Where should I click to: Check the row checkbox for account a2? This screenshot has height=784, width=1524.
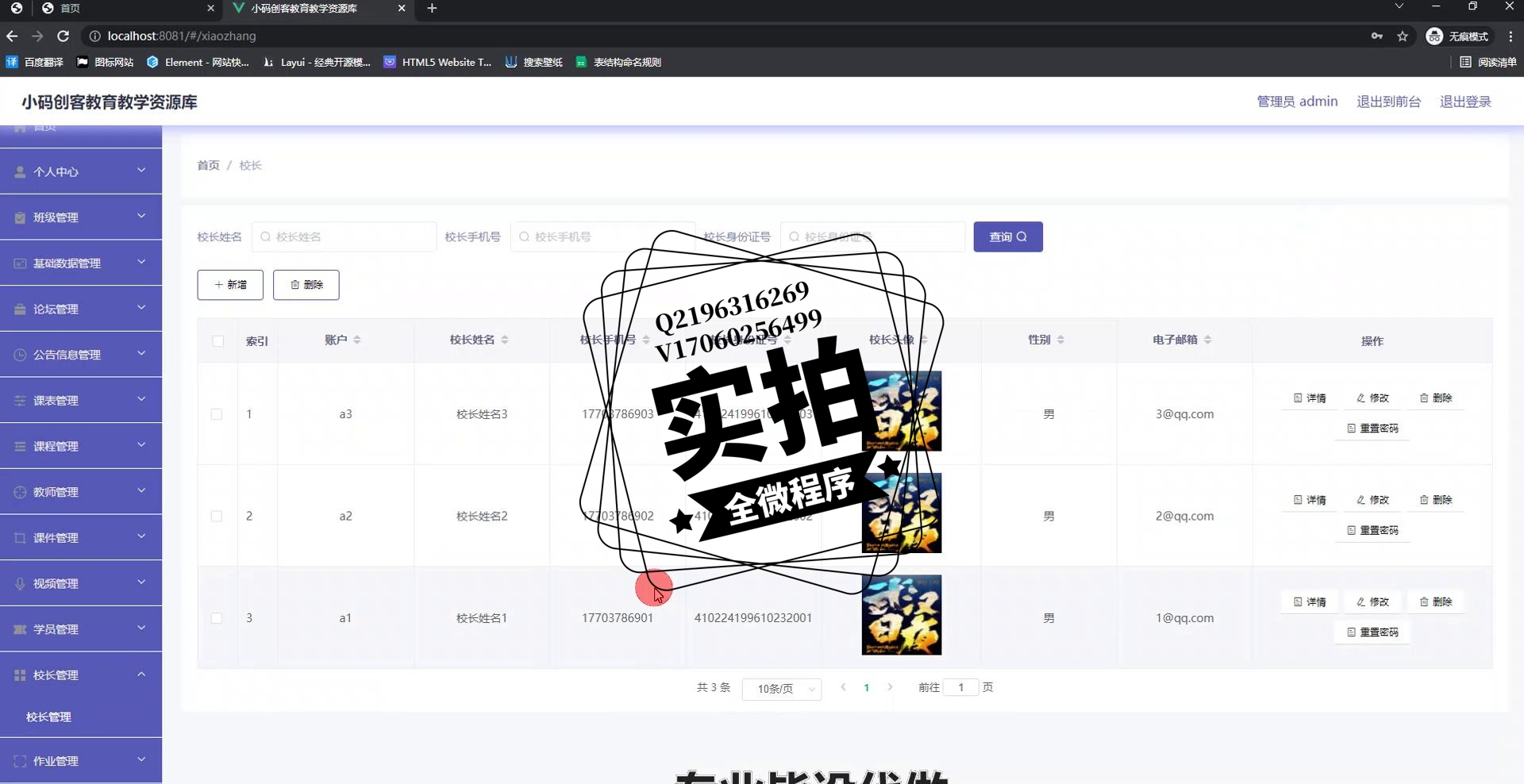point(217,517)
